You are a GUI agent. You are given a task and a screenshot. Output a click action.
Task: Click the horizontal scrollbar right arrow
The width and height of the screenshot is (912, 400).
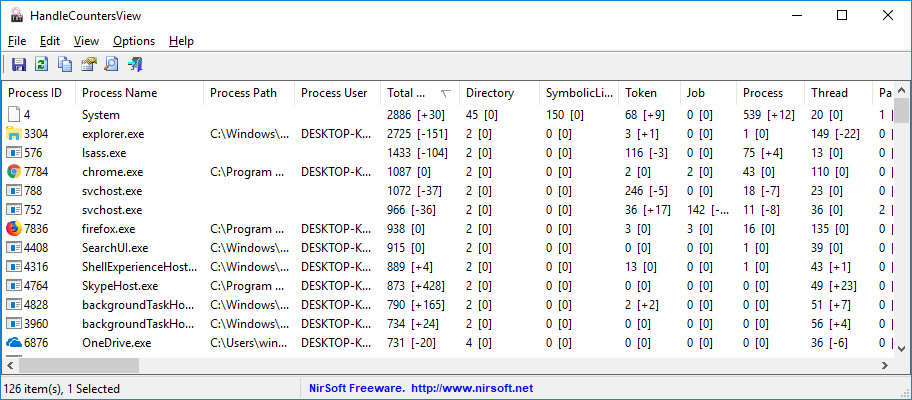(887, 366)
